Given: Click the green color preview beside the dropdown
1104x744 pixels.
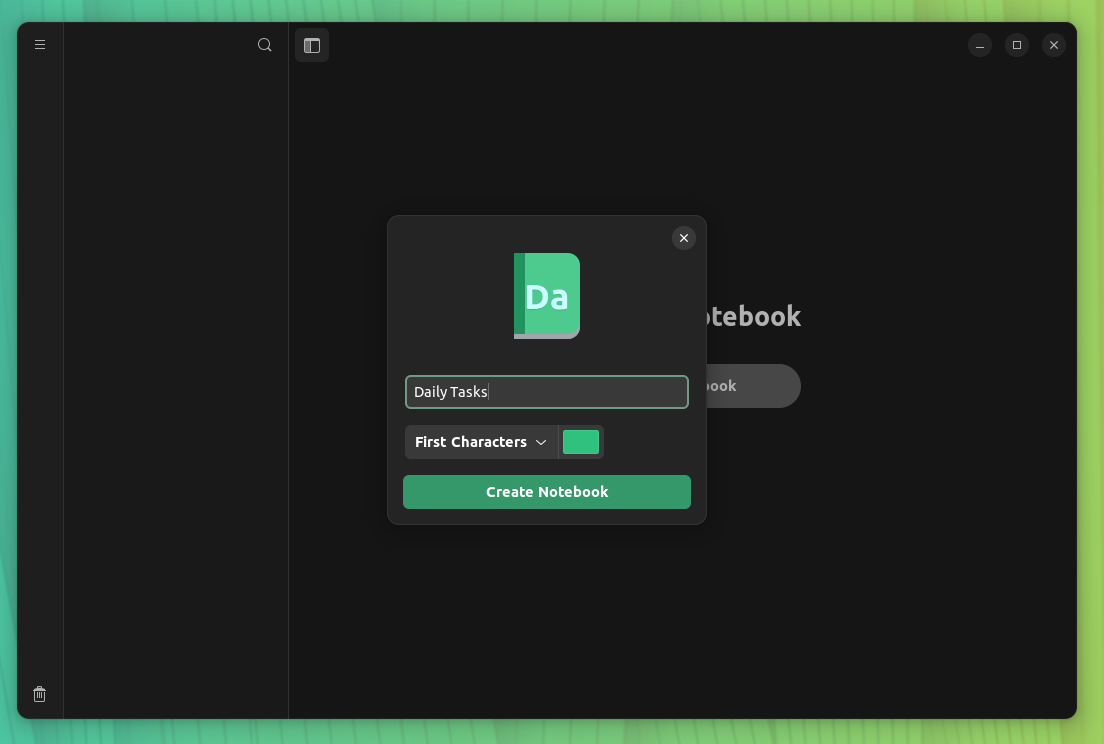Looking at the screenshot, I should point(580,441).
